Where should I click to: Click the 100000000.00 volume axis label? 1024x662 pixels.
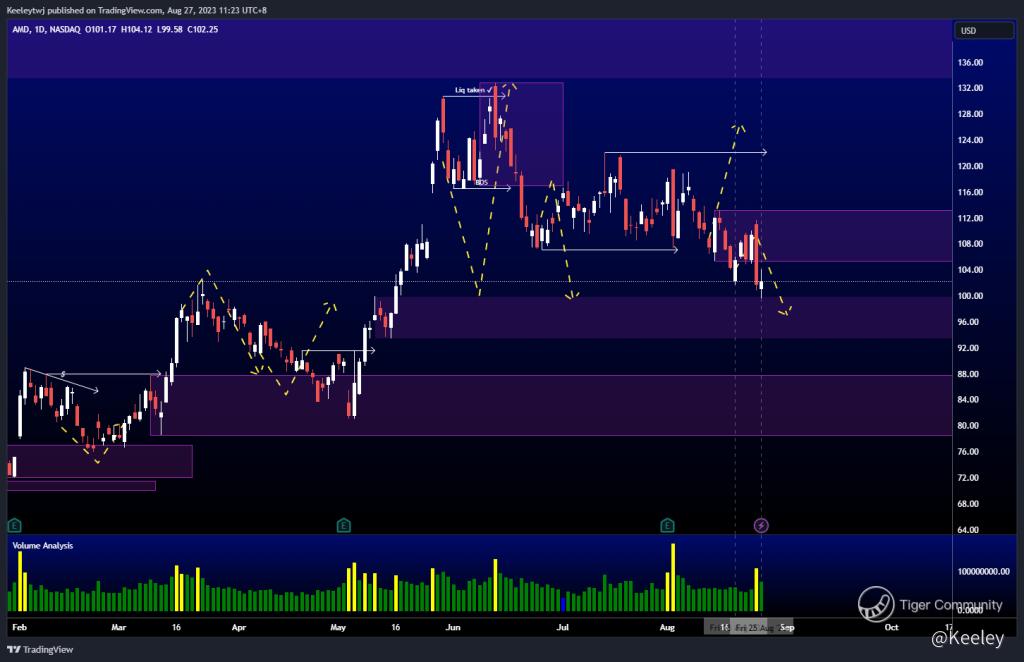984,572
